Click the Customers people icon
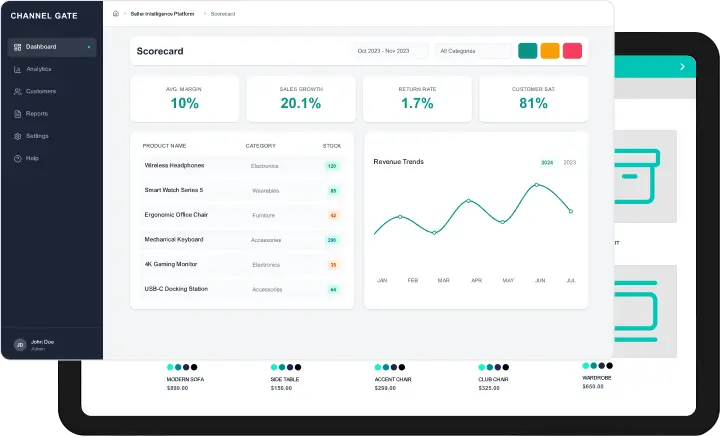 [17, 91]
